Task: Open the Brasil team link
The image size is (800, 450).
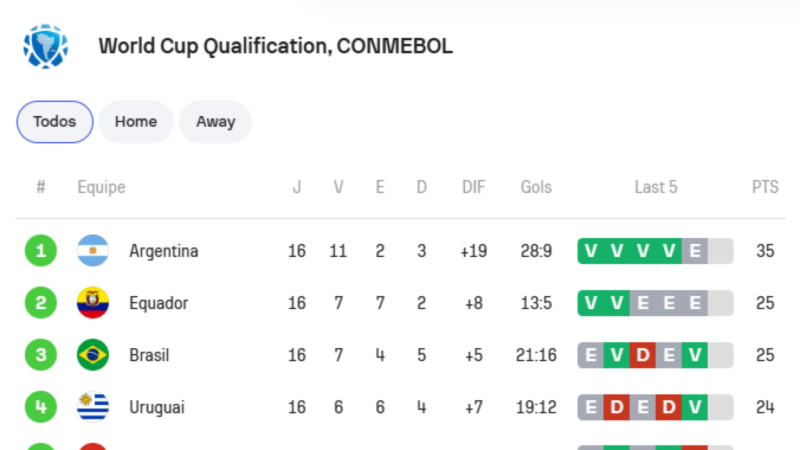Action: coord(149,355)
